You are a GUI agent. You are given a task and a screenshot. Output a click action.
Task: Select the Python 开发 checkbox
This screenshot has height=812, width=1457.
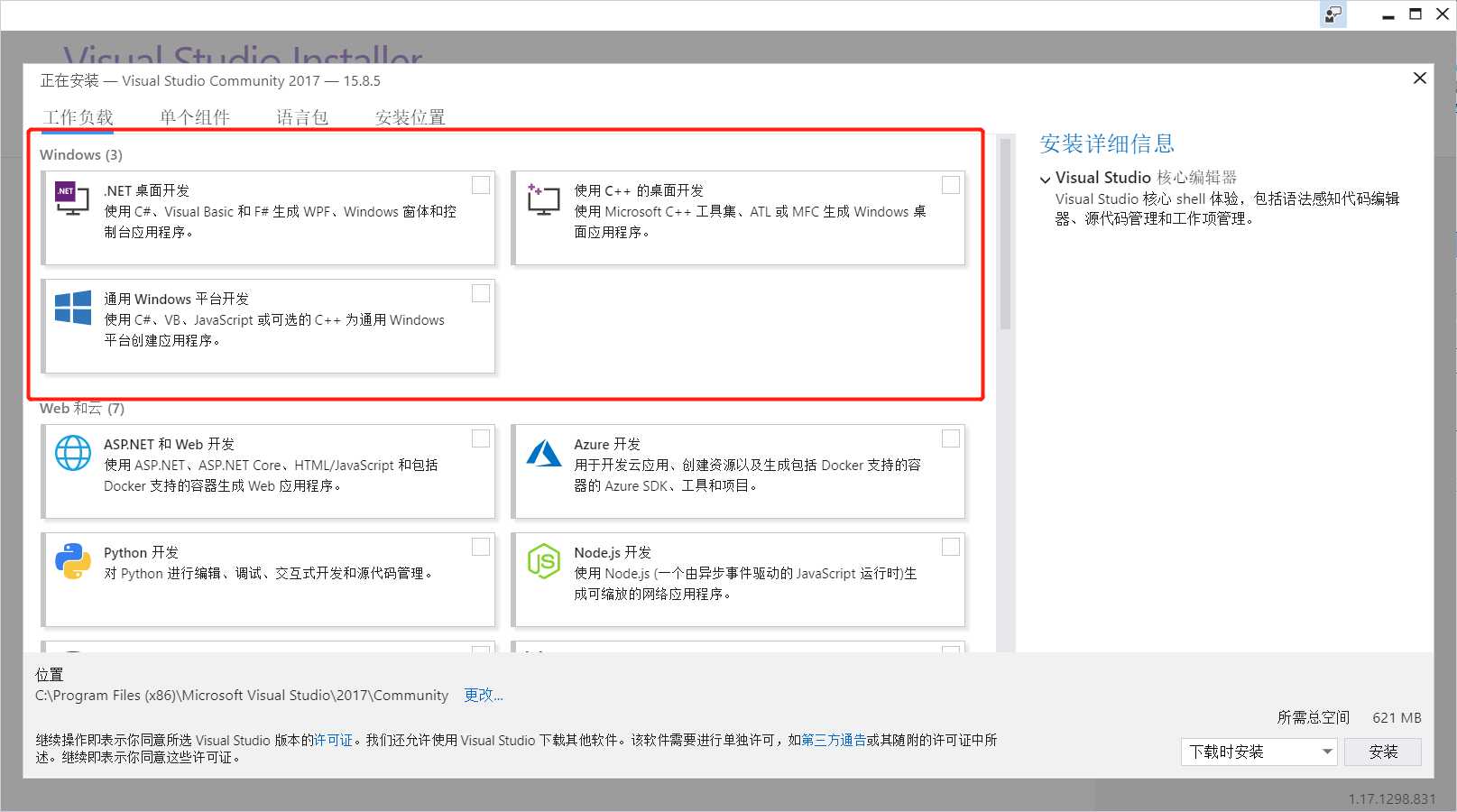tap(481, 547)
